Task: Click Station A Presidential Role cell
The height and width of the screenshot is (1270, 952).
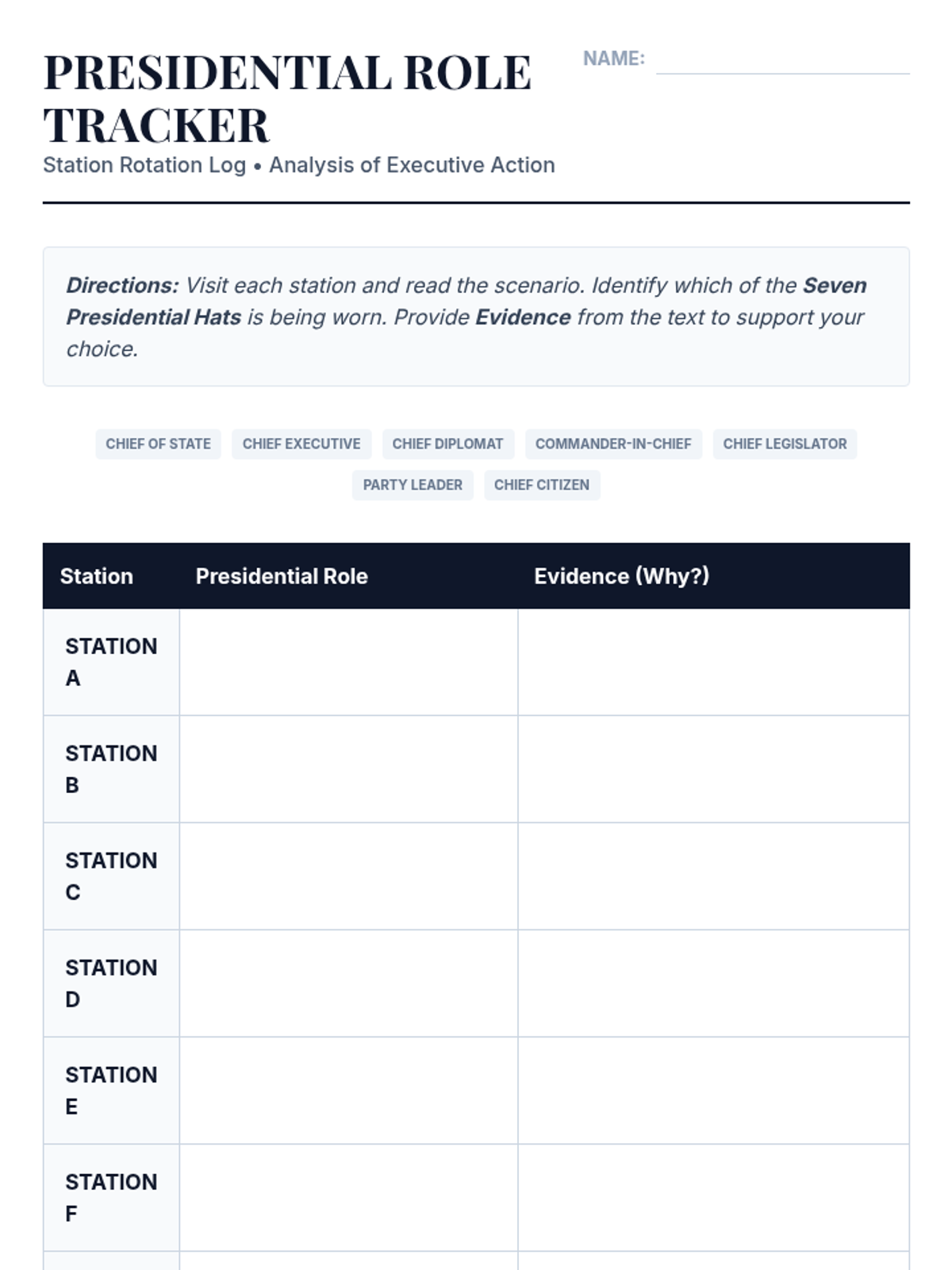Action: (x=348, y=662)
